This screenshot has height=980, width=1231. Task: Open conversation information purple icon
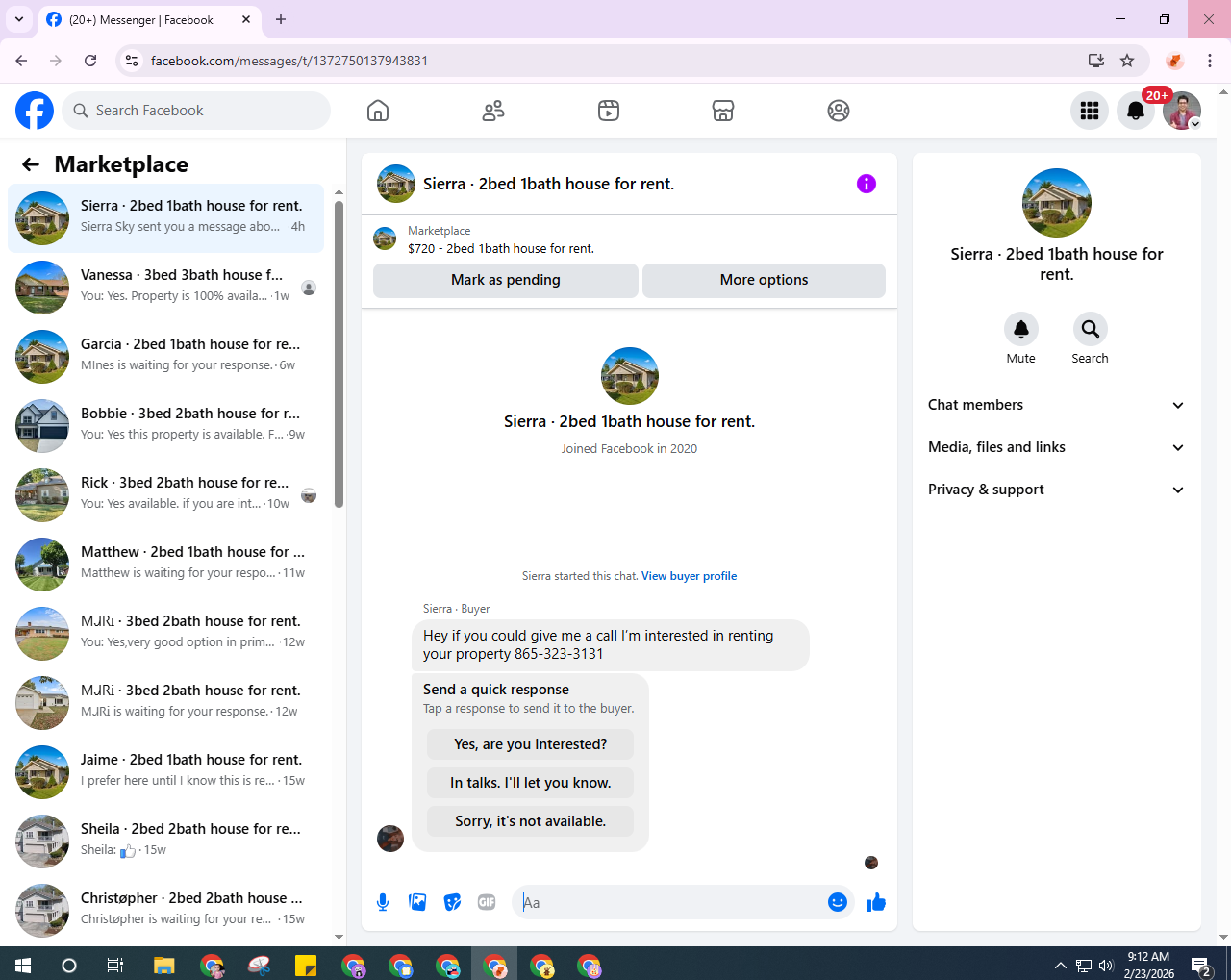pos(867,184)
